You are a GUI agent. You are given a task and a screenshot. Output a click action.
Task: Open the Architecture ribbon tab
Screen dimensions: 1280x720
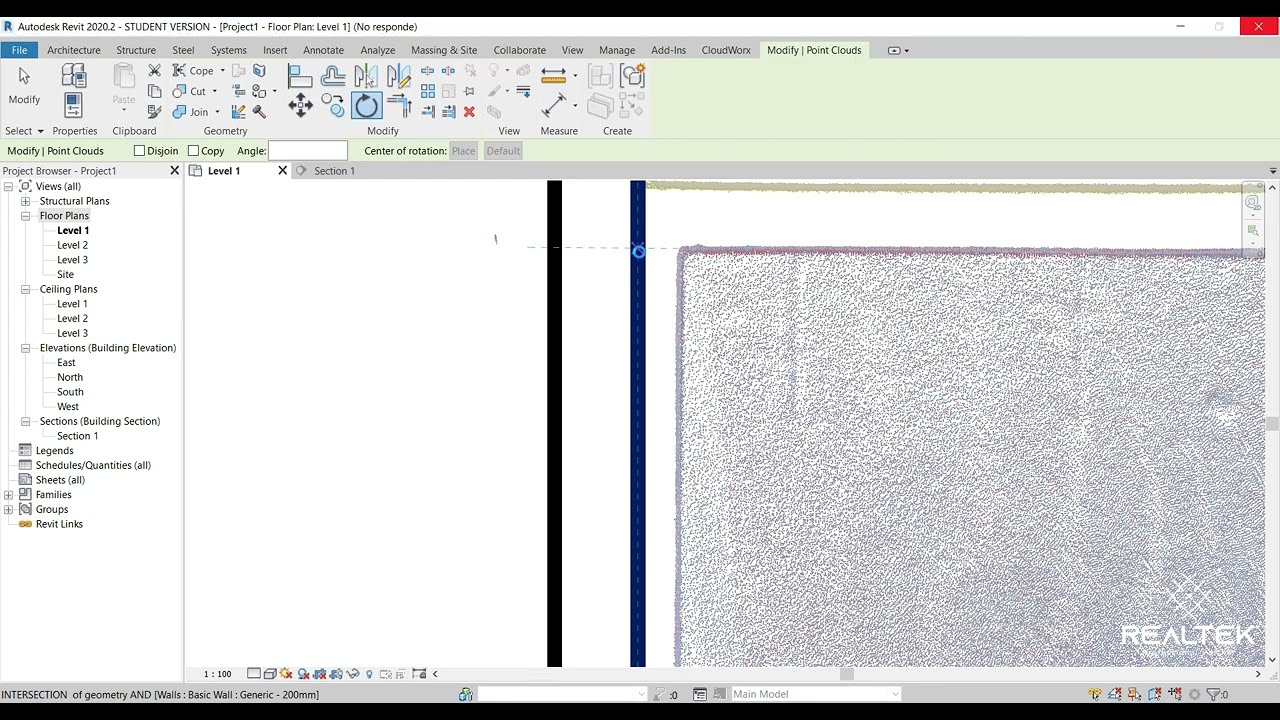tap(74, 50)
